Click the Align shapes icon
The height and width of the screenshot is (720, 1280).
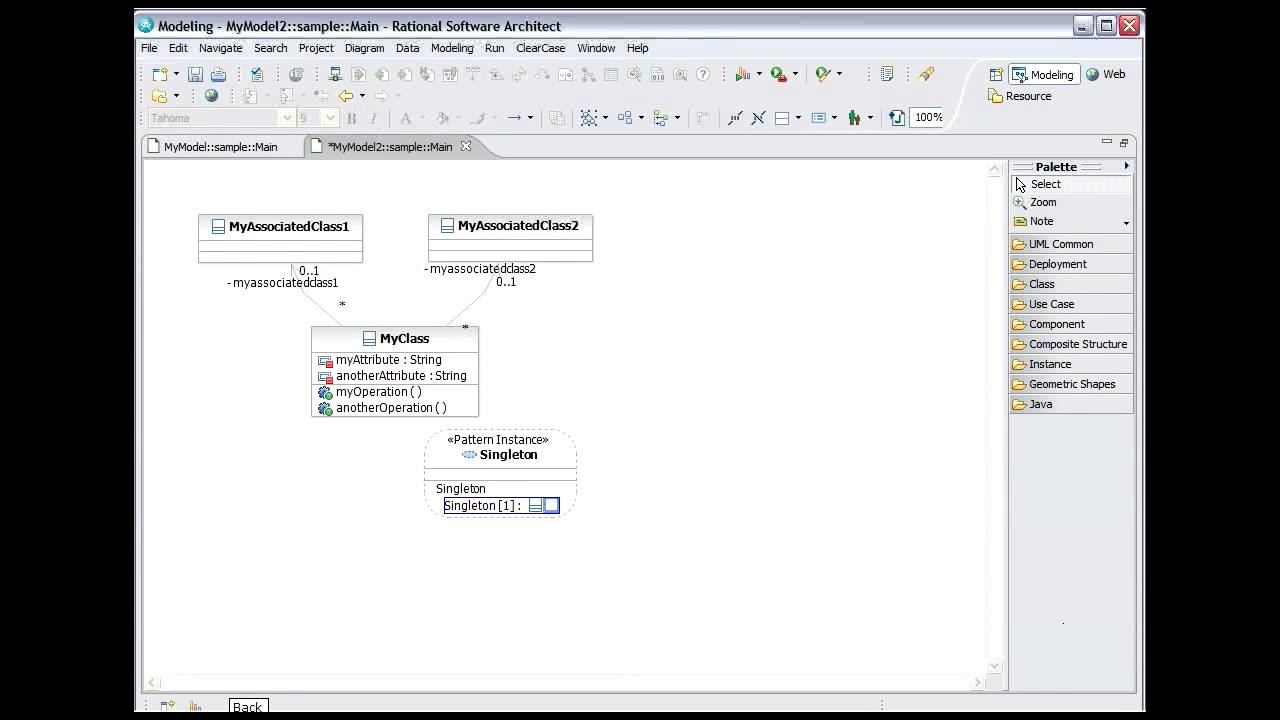[x=660, y=118]
